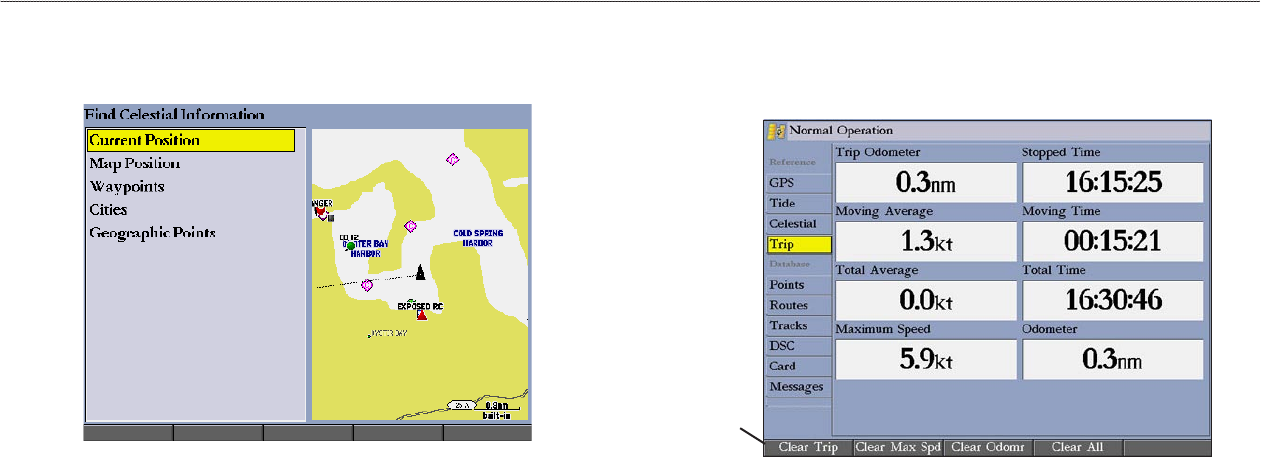Click the Trip Odometer 0.3nm value
Image resolution: width=1261 pixels, height=457 pixels.
pyautogui.click(x=925, y=183)
